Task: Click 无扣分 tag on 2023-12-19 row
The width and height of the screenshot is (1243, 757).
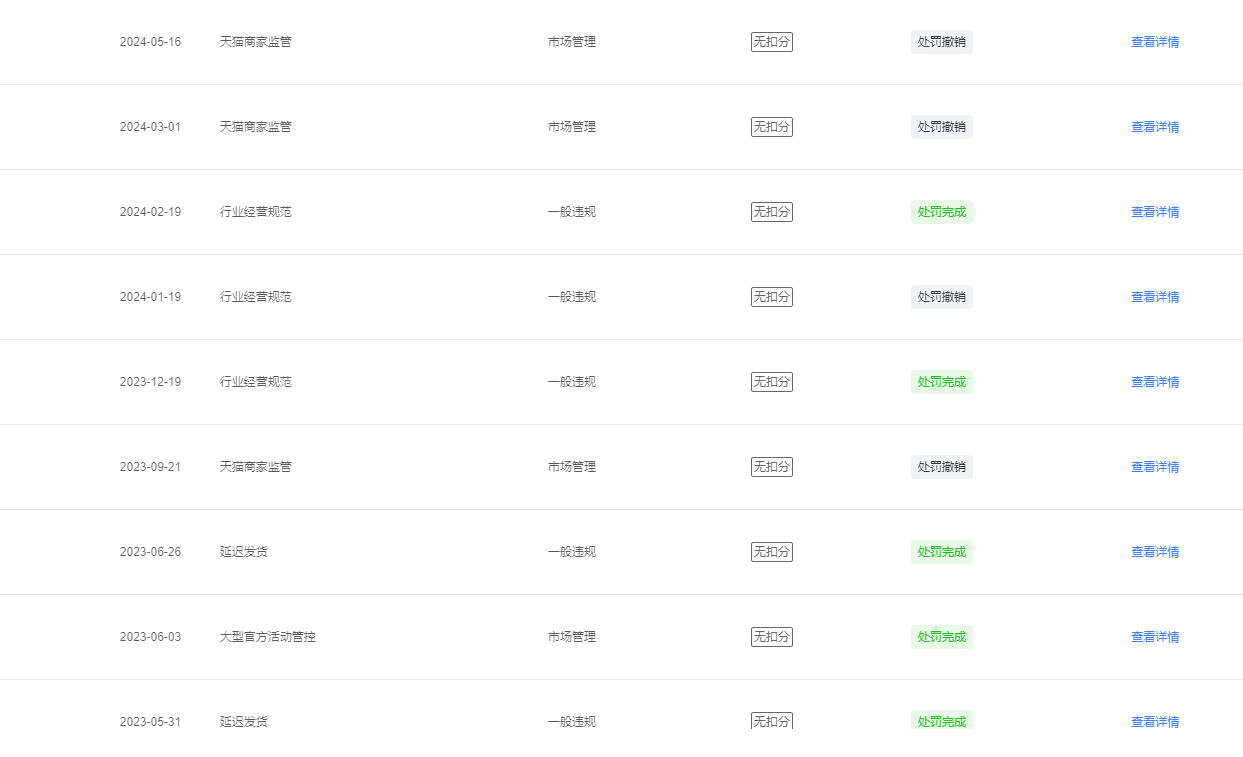Action: [x=772, y=382]
